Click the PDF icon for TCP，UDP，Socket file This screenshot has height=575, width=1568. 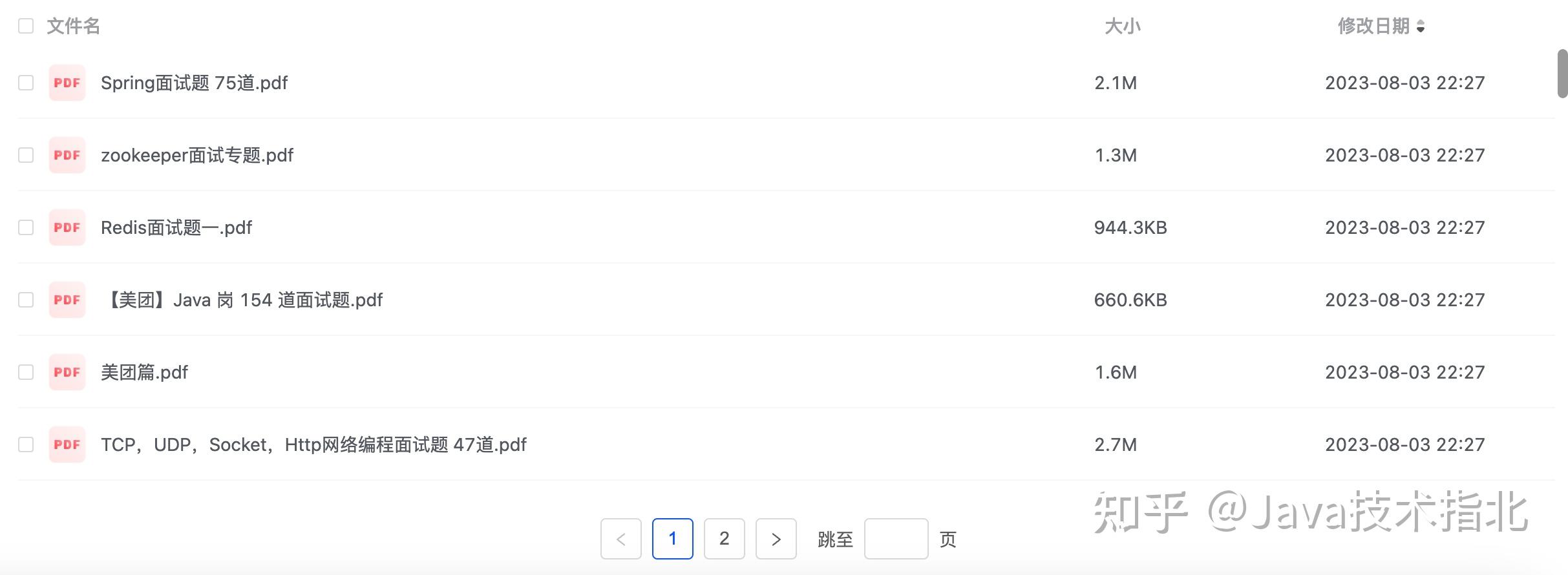click(x=67, y=444)
